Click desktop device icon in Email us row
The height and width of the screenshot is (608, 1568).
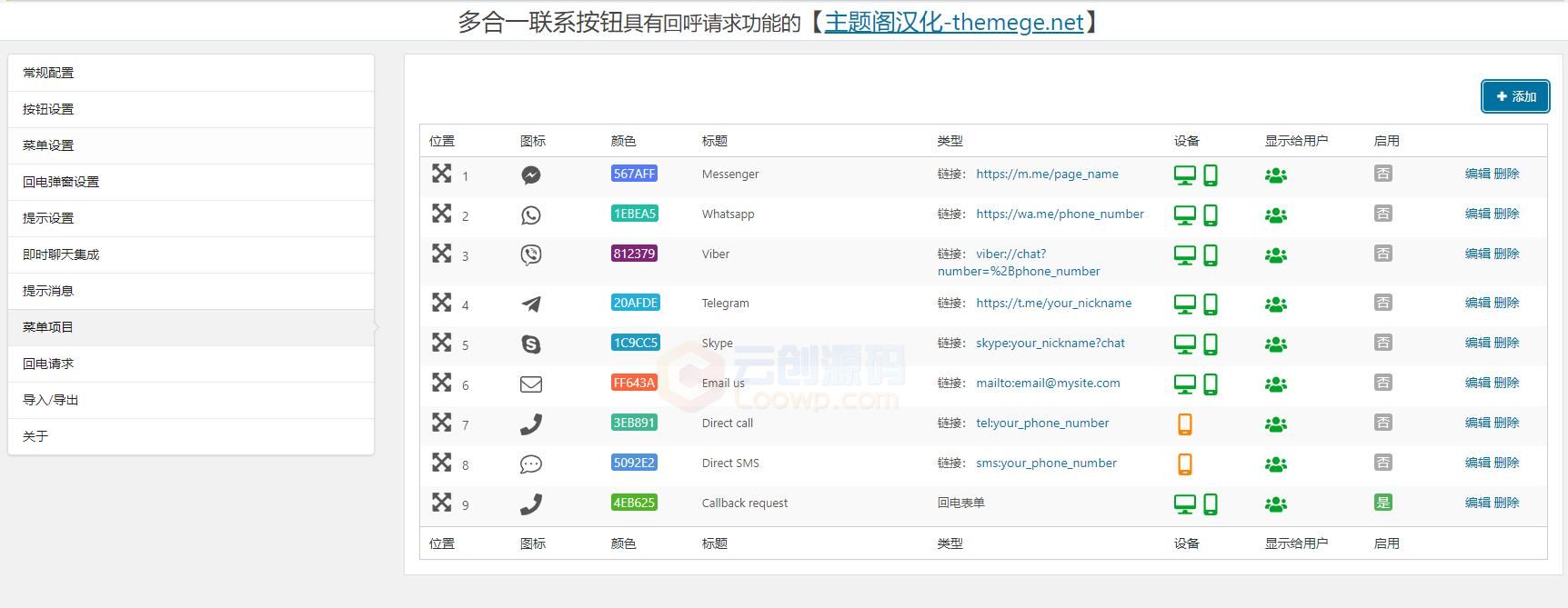[1185, 384]
